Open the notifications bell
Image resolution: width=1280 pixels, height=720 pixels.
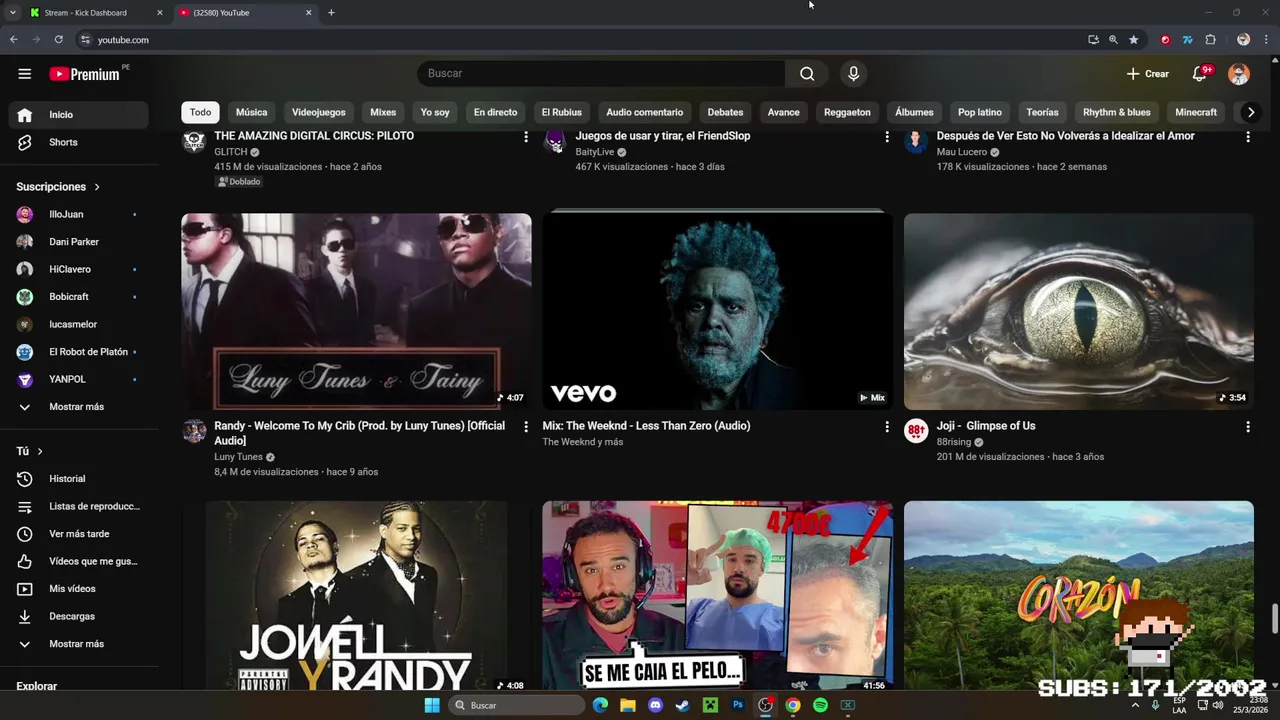1200,74
